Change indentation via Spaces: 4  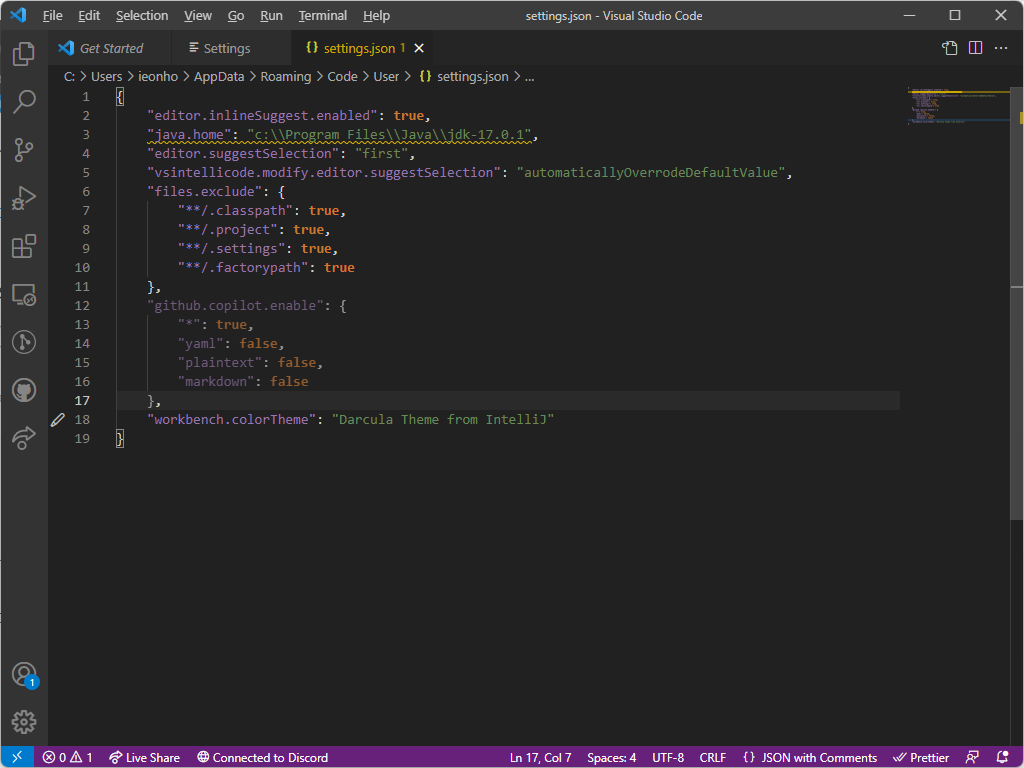(x=611, y=758)
